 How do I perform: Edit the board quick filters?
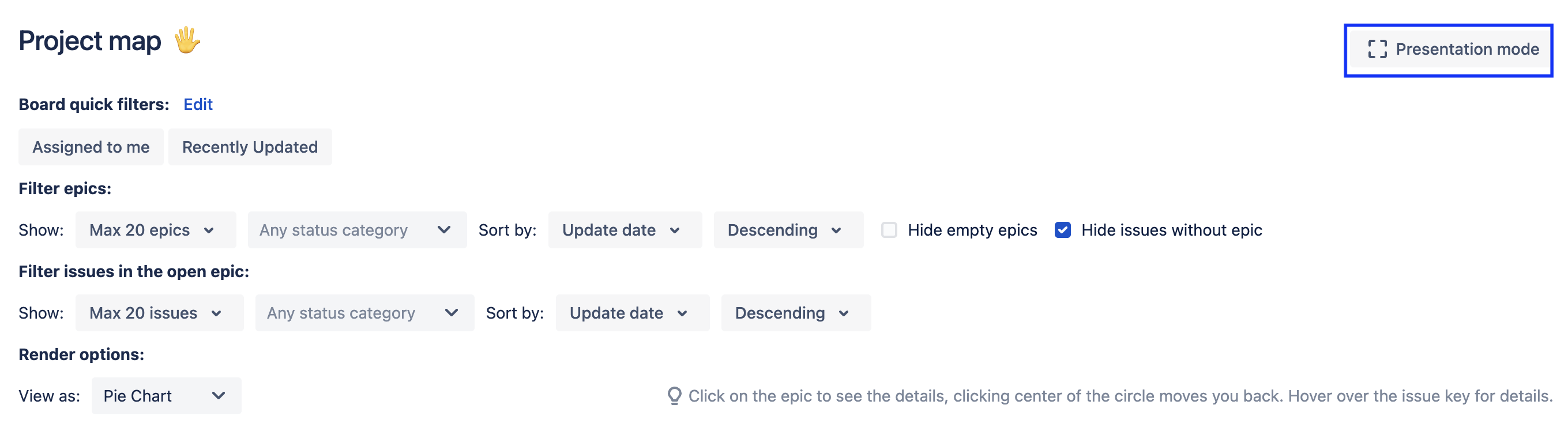click(198, 104)
